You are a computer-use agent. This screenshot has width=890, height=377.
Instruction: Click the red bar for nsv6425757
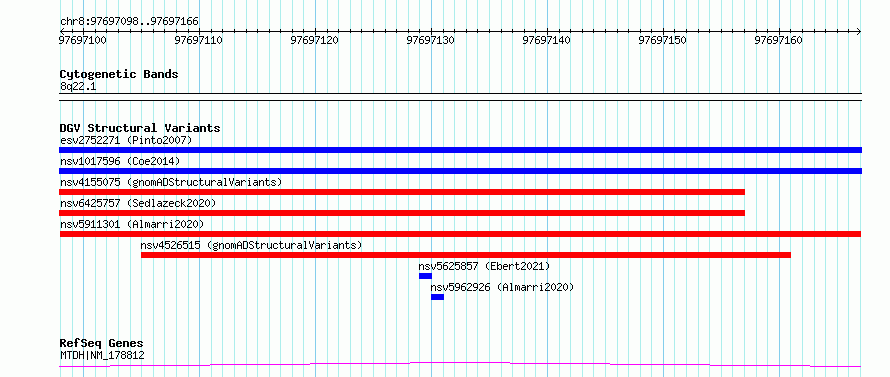click(402, 213)
